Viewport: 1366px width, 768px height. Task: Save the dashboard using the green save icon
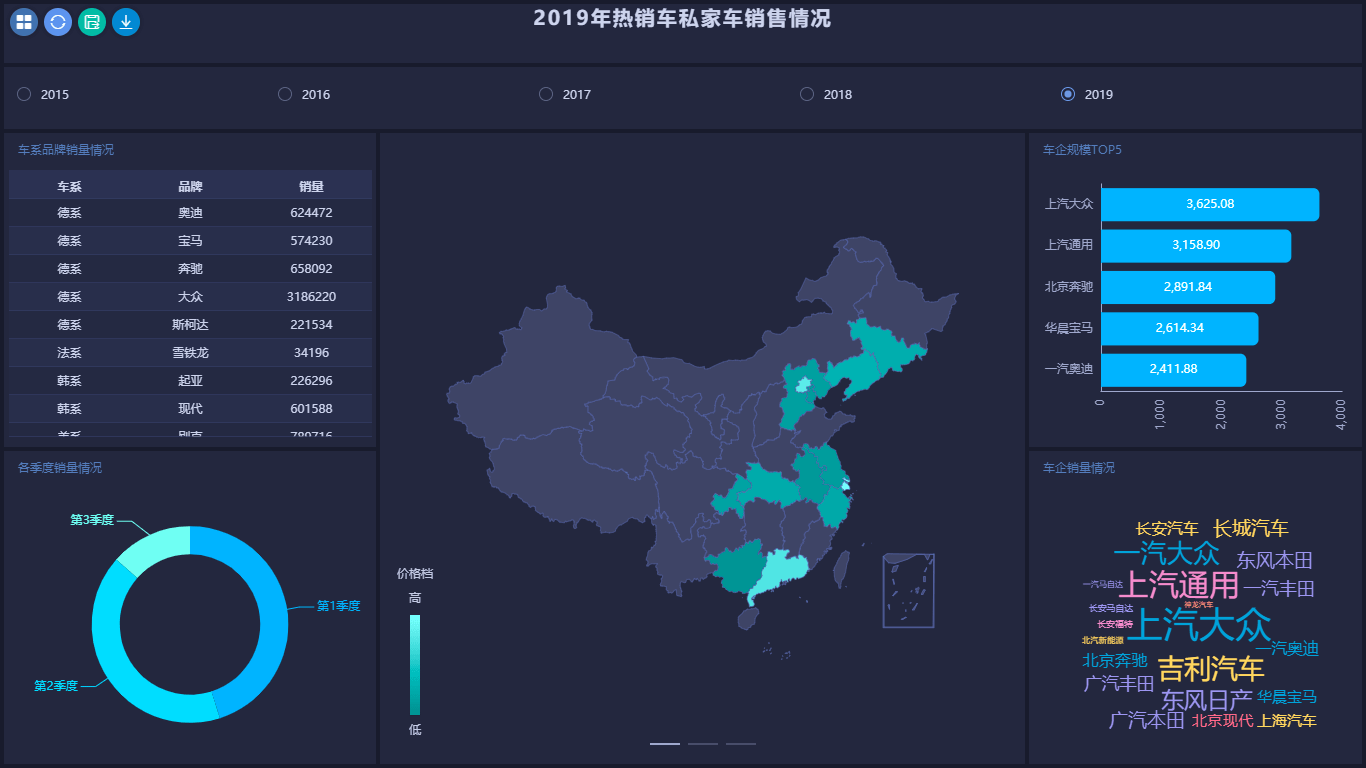pos(91,21)
